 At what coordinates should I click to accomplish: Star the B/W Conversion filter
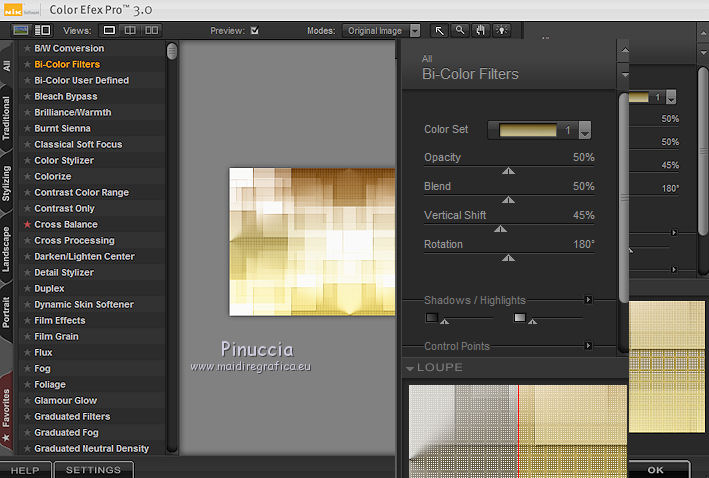coord(28,48)
